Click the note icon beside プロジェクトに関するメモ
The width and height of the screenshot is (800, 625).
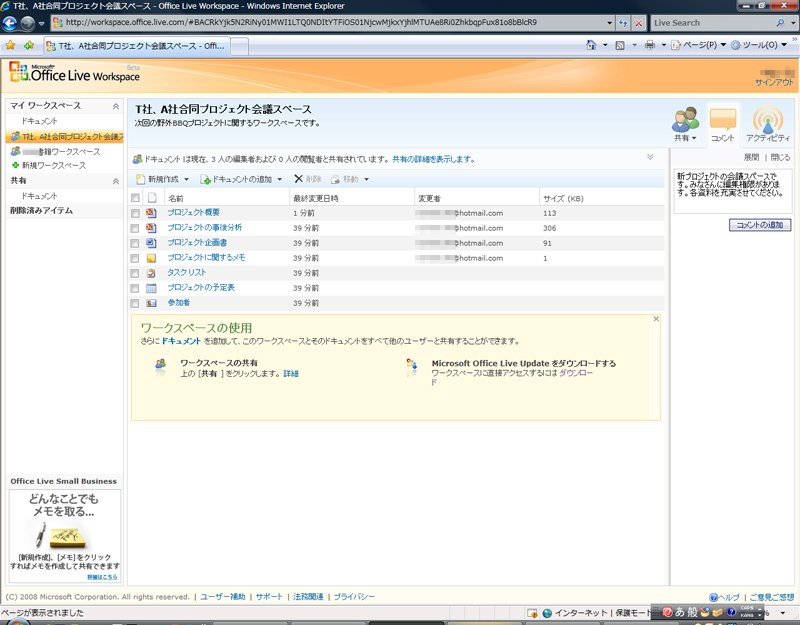(x=151, y=258)
